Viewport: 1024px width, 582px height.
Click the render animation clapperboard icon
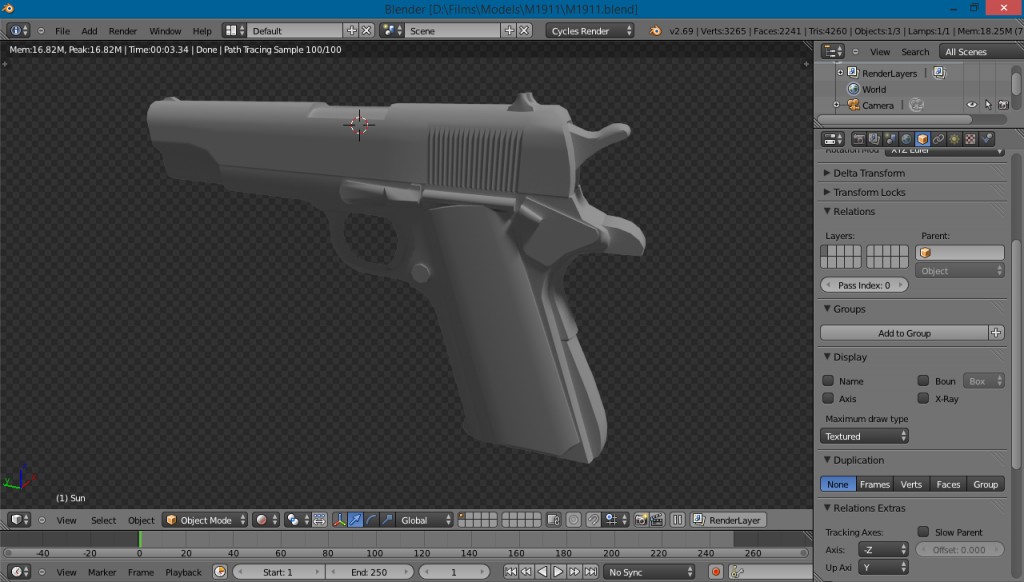pos(659,520)
